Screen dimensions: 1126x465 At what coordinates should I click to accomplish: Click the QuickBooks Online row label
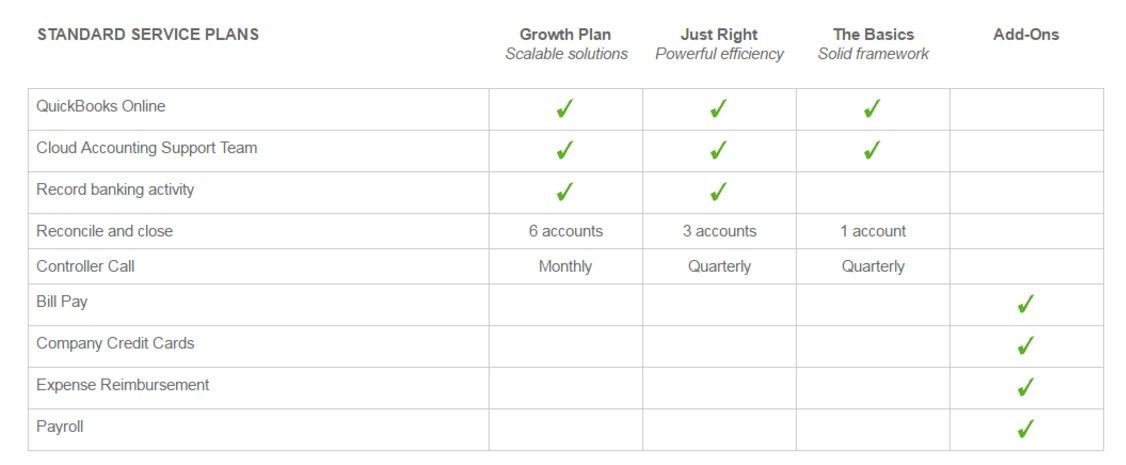[101, 106]
